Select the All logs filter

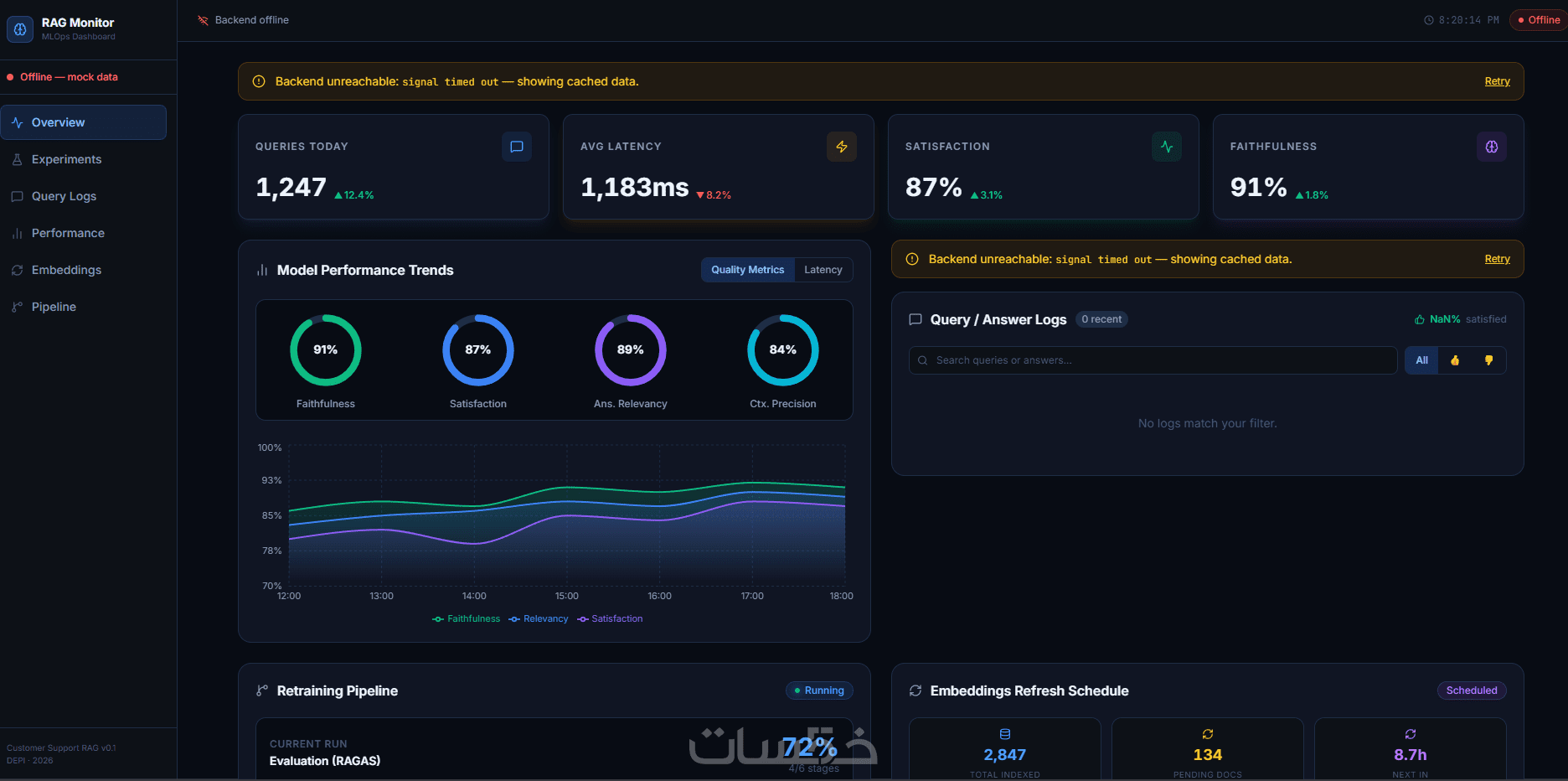click(x=1421, y=360)
